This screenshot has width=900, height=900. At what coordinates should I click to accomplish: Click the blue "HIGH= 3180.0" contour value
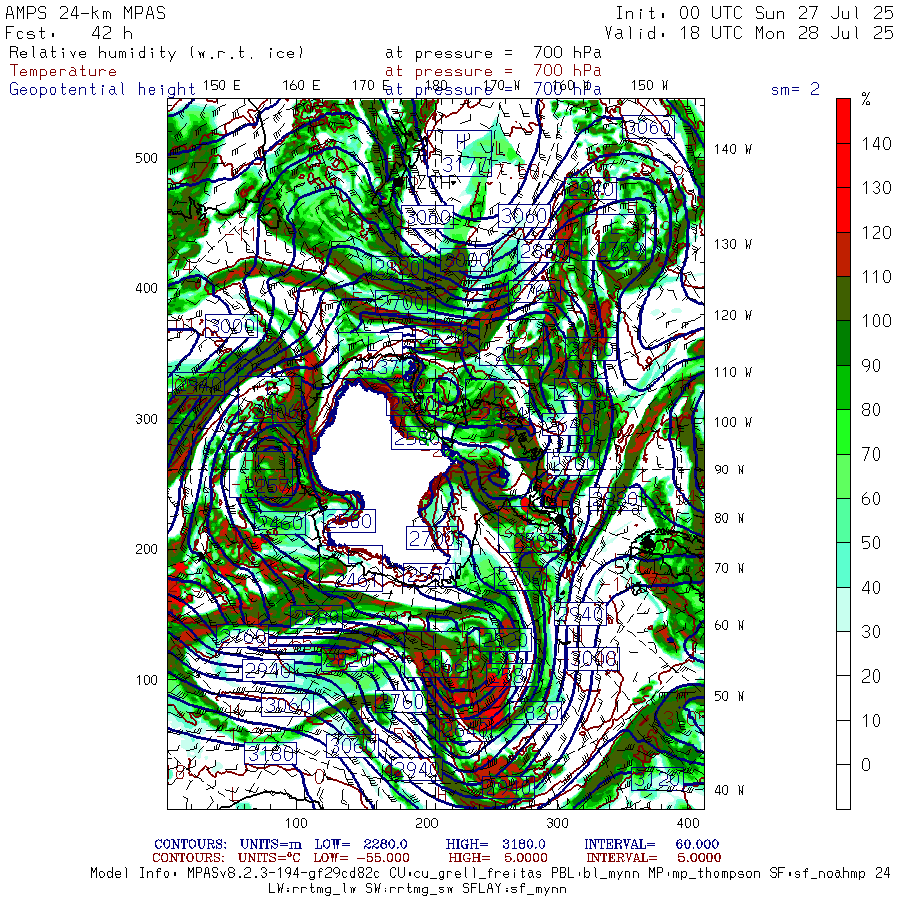[x=495, y=844]
